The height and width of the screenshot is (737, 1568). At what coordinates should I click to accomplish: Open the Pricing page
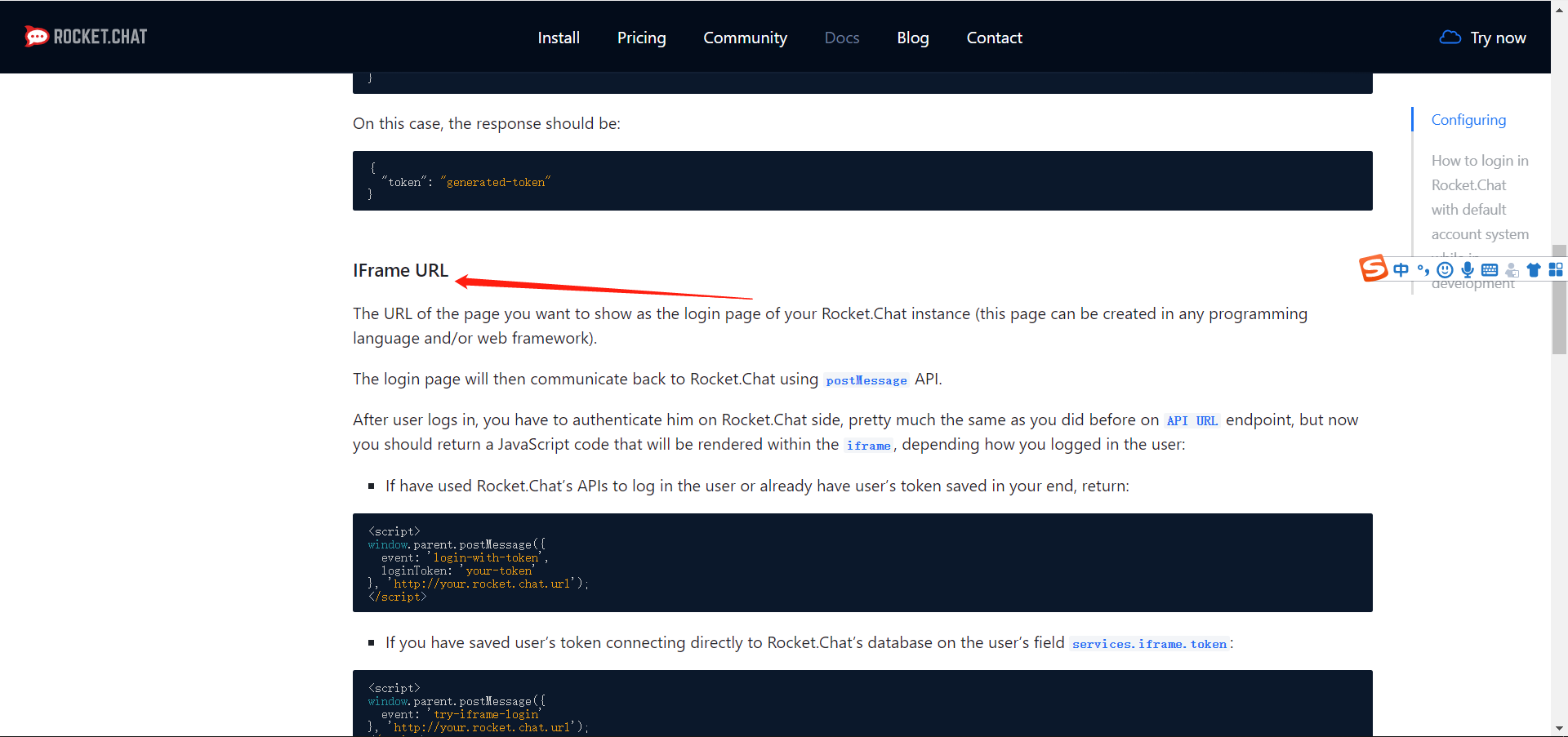[x=641, y=38]
